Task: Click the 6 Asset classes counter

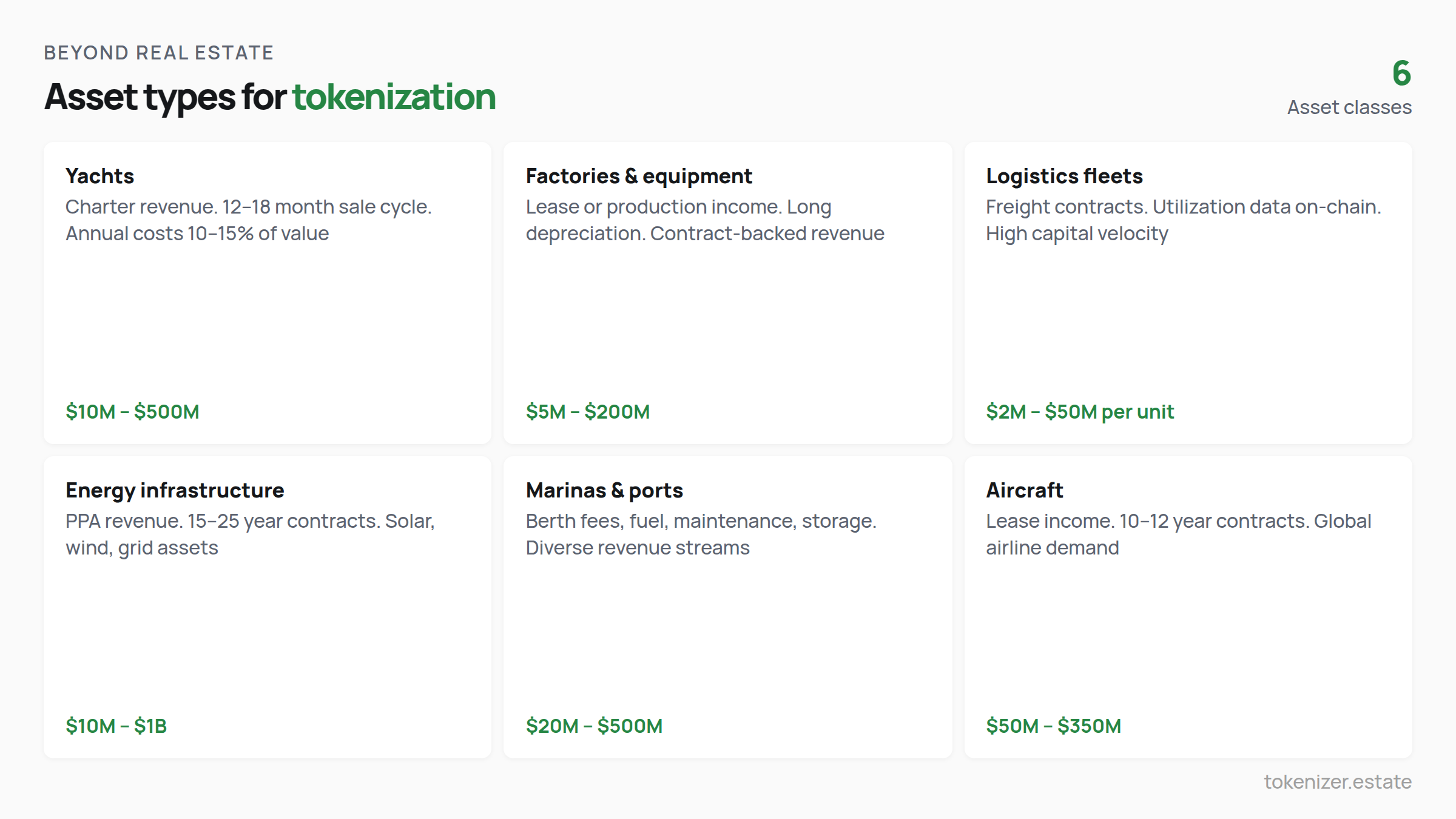Action: pyautogui.click(x=1349, y=91)
